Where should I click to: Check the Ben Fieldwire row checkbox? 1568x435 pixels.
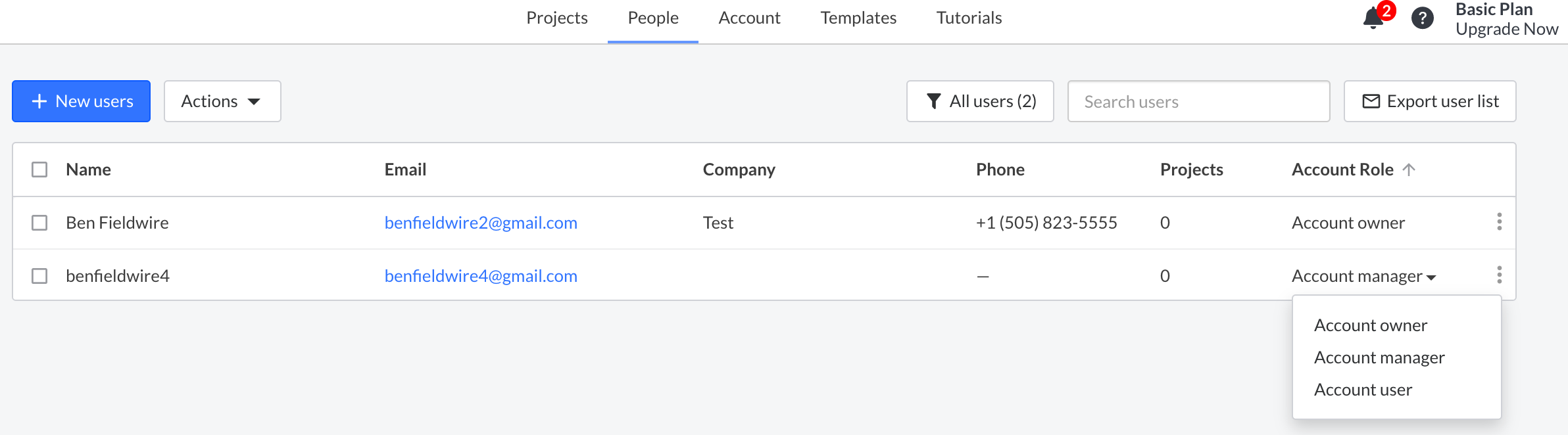click(39, 223)
